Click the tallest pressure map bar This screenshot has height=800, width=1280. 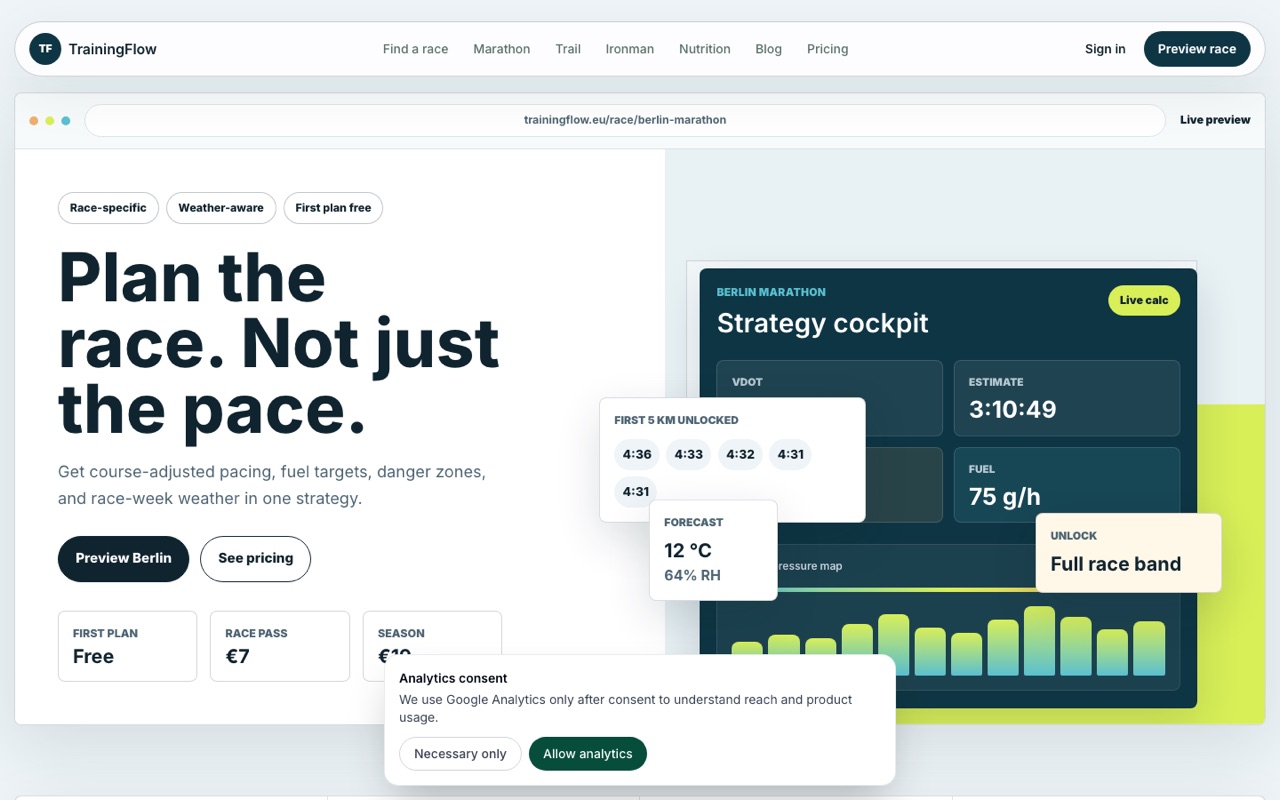click(x=1039, y=641)
